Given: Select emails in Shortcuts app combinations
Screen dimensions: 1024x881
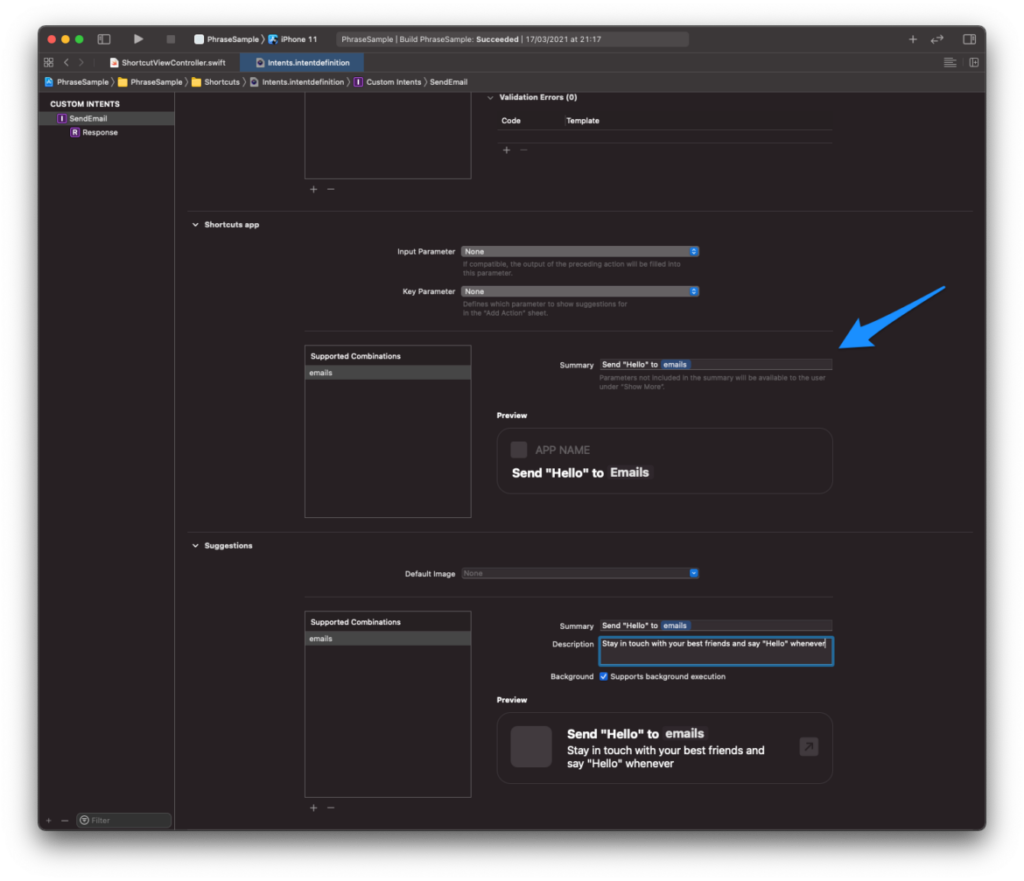Looking at the screenshot, I should click(x=387, y=373).
